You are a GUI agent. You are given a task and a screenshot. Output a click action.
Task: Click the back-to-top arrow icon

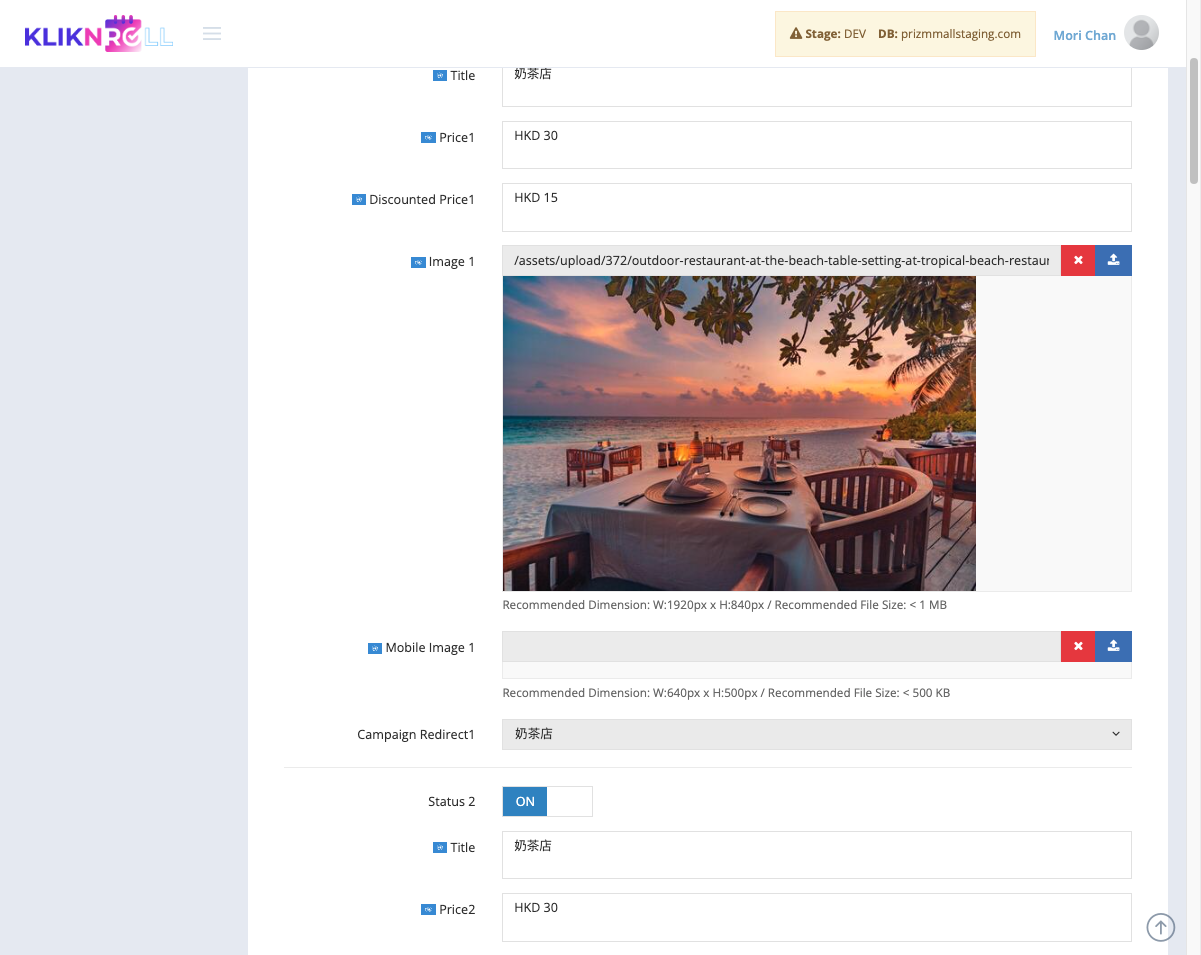(x=1160, y=927)
